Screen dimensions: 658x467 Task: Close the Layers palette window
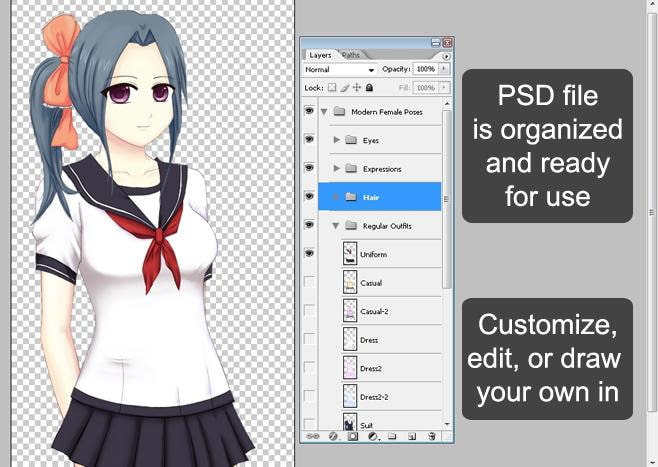[x=447, y=42]
